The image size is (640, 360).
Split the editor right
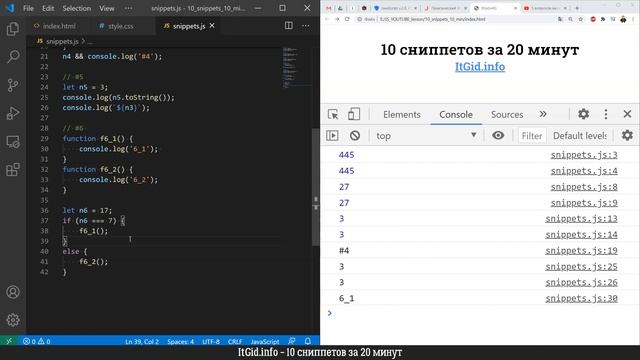289,26
